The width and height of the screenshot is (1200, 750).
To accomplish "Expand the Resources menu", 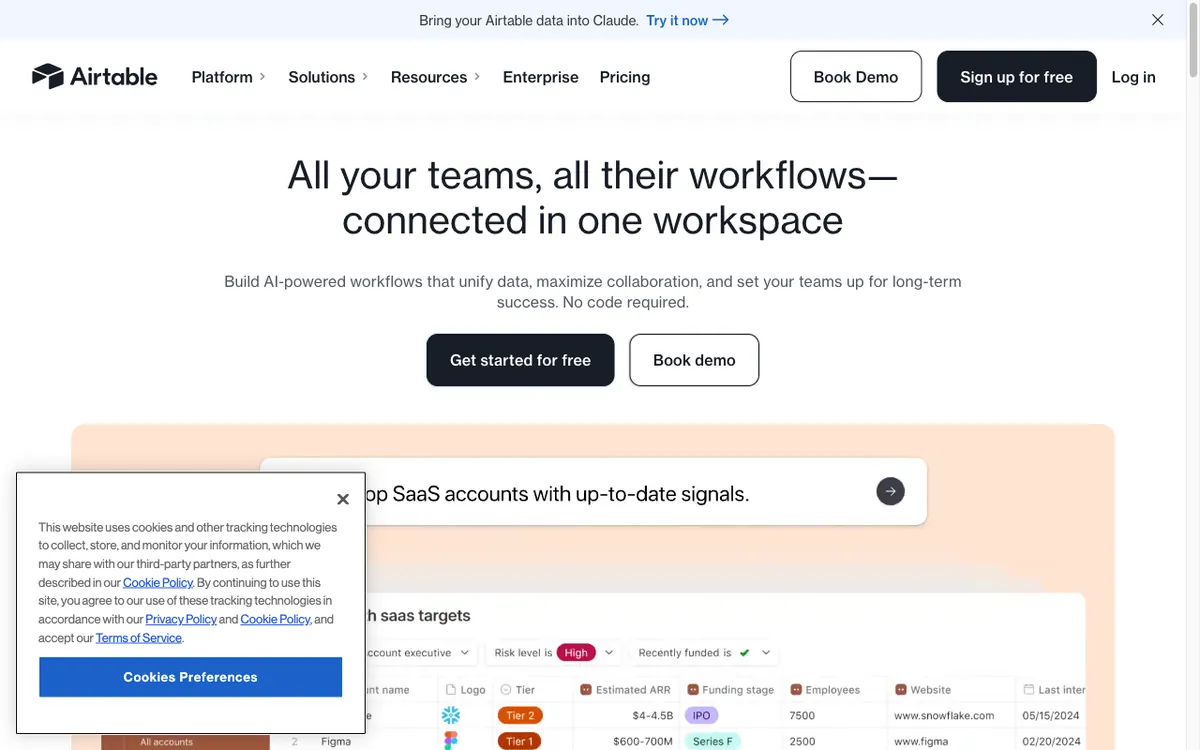I will (x=435, y=77).
